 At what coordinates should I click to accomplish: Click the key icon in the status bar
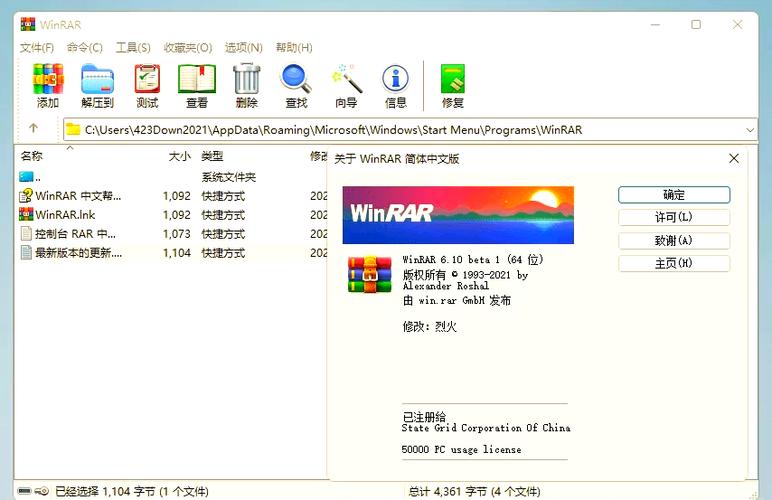click(43, 491)
